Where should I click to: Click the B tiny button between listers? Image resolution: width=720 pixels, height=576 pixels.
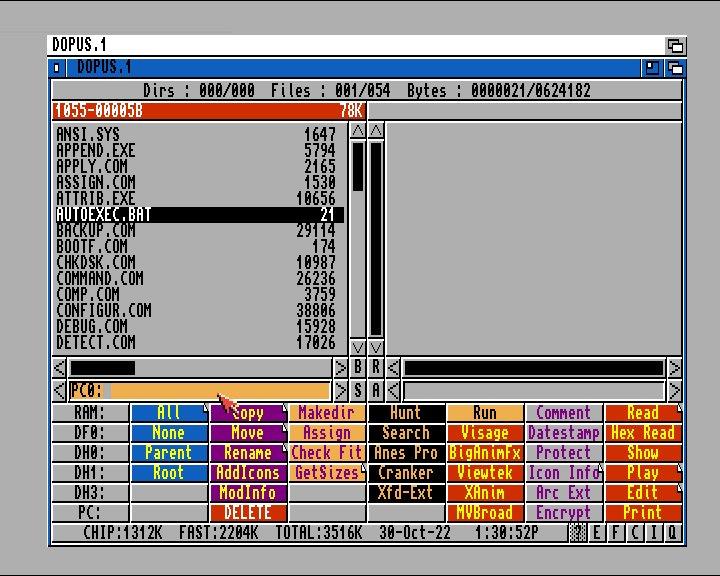pyautogui.click(x=358, y=367)
